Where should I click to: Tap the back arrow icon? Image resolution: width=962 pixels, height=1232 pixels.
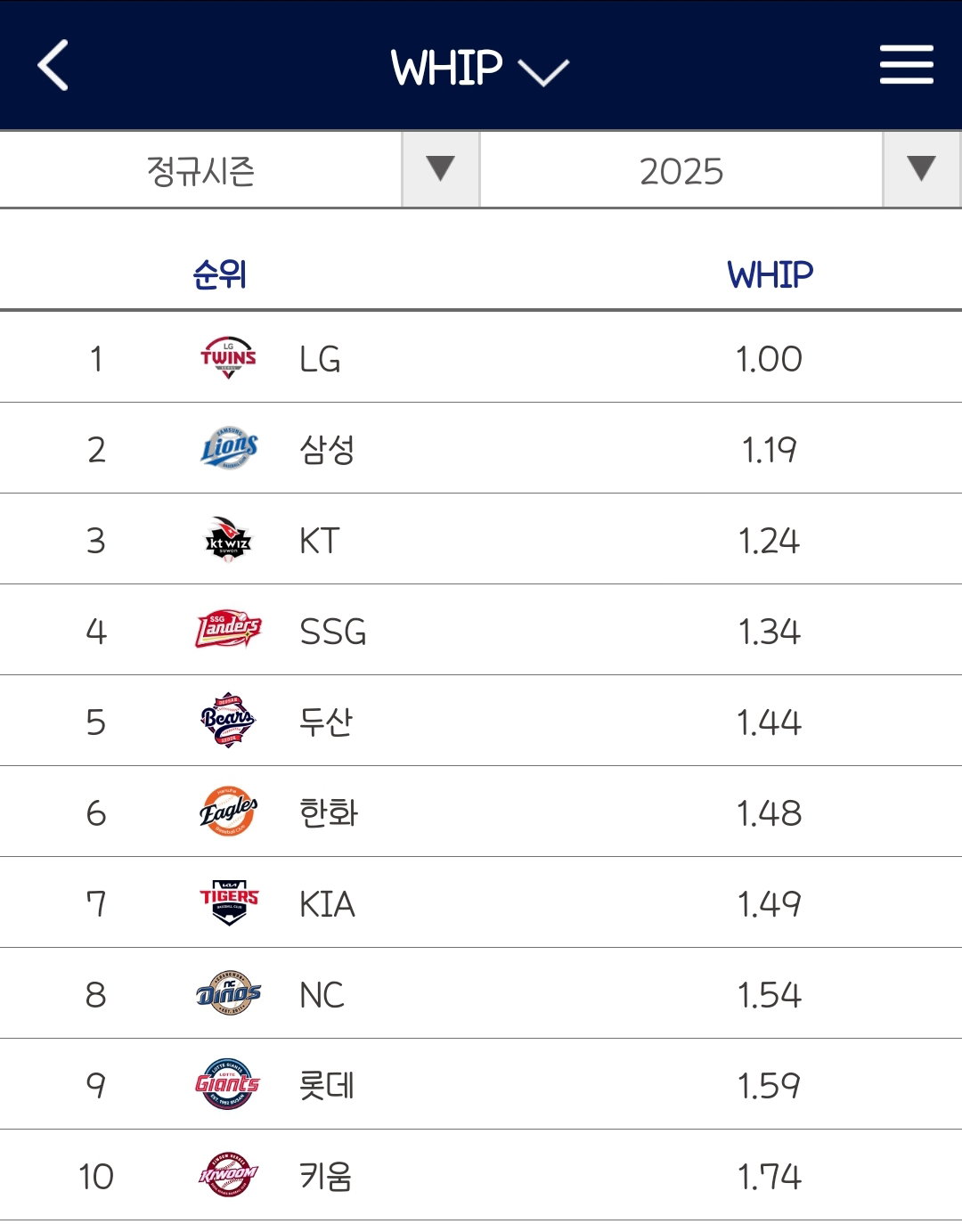53,65
